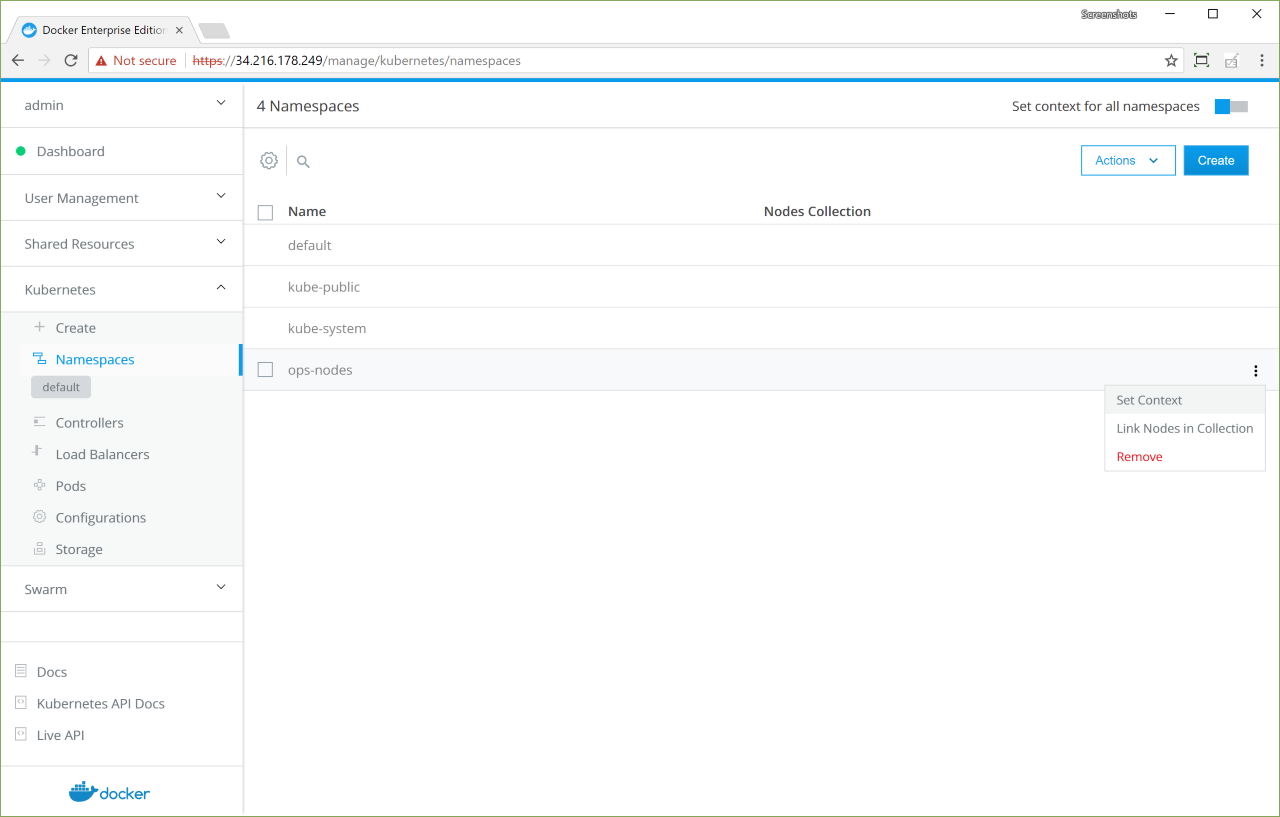Toggle Set context for all namespaces
Viewport: 1280px width, 817px height.
[x=1231, y=106]
